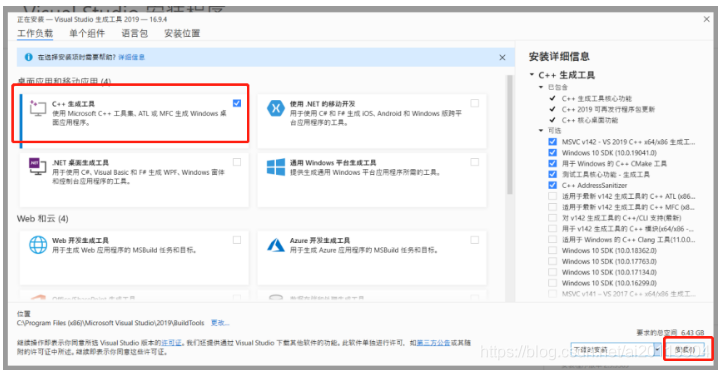719x370 pixels.
Task: Click the blue info icon in help banner
Action: pyautogui.click(x=28, y=57)
